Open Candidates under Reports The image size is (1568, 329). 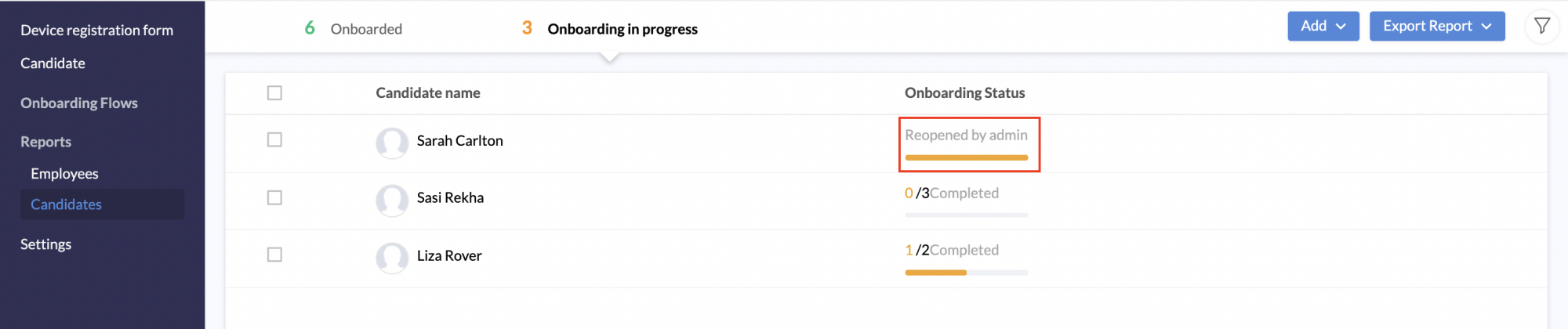pyautogui.click(x=66, y=204)
